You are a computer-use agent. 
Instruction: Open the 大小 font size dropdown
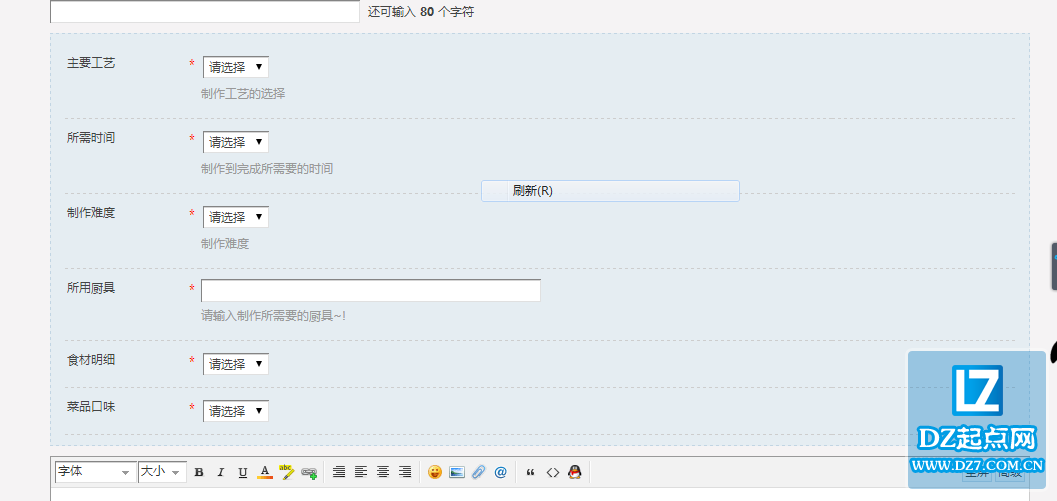pyautogui.click(x=162, y=472)
